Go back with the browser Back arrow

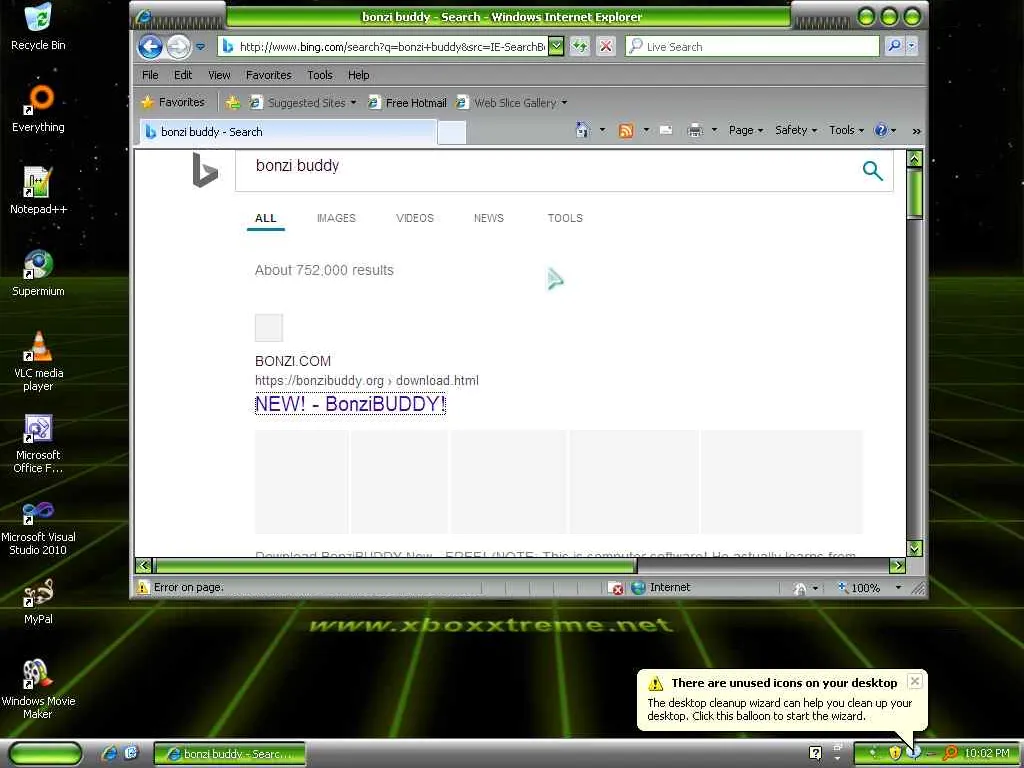pos(150,46)
